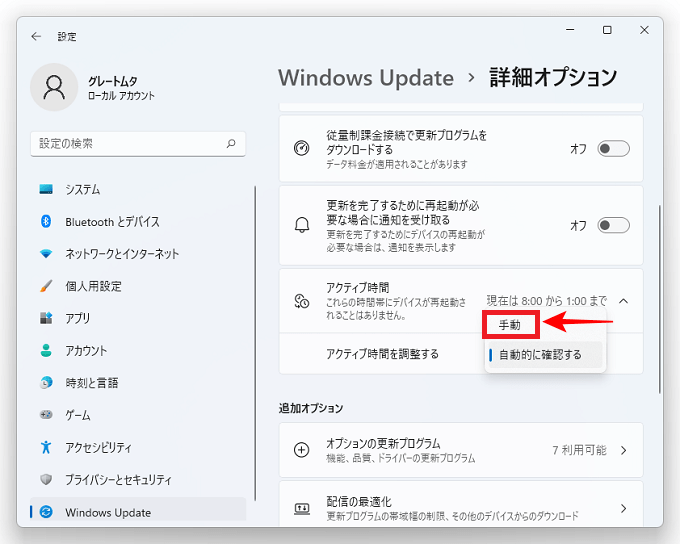Screen dimensions: 680x544
Task: Click the アカウント person icon
Action: click(x=46, y=350)
